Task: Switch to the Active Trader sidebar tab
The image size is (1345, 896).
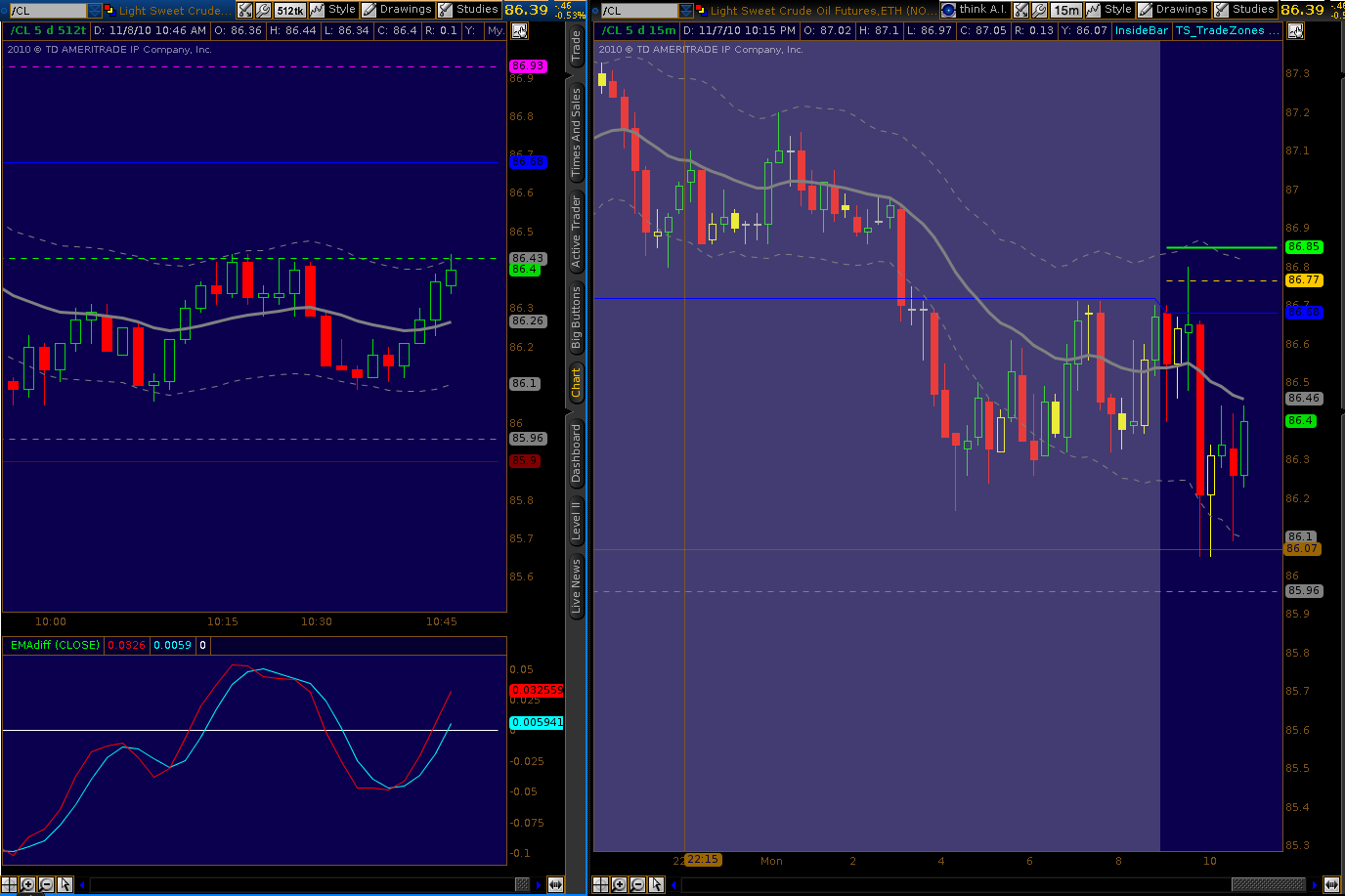Action: [576, 232]
